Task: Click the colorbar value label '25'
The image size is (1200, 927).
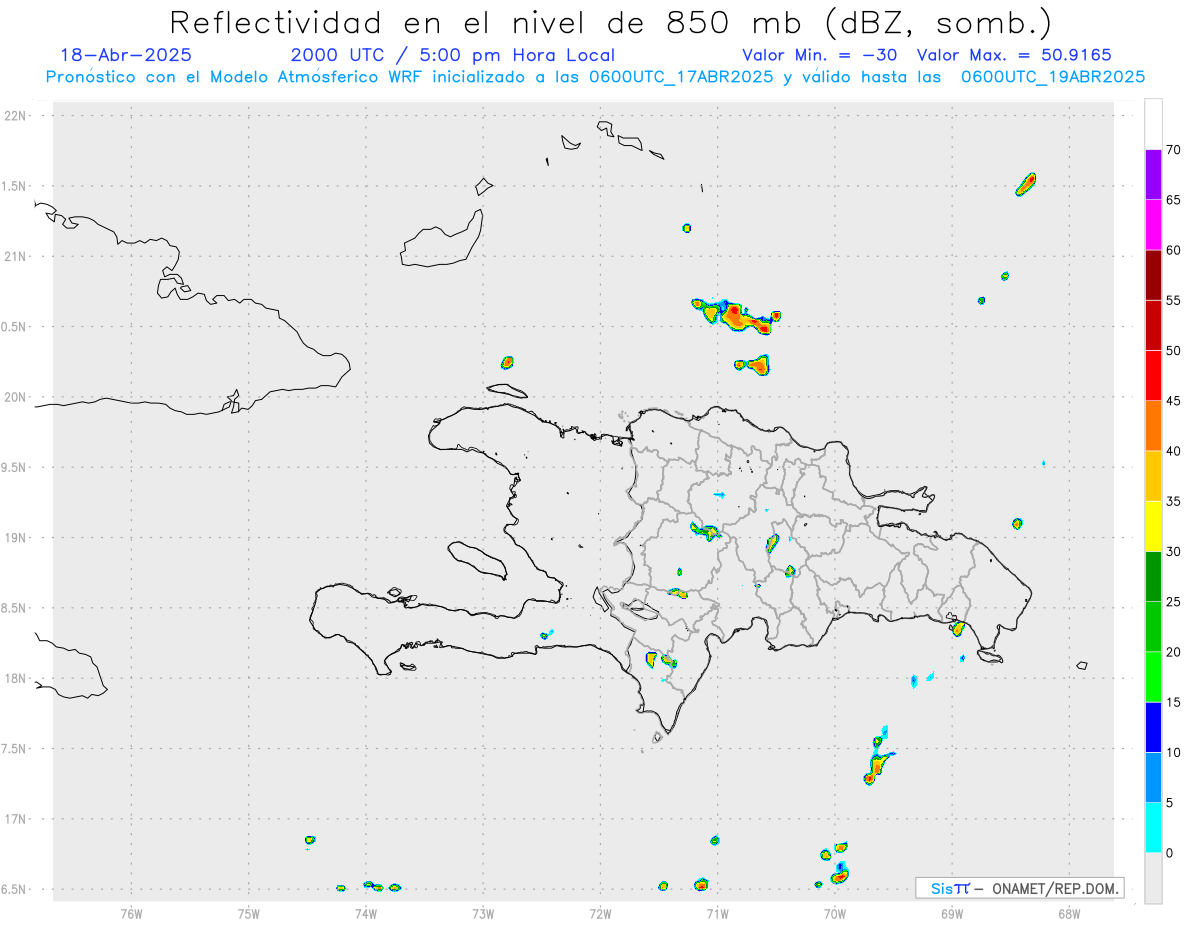Action: click(1173, 601)
